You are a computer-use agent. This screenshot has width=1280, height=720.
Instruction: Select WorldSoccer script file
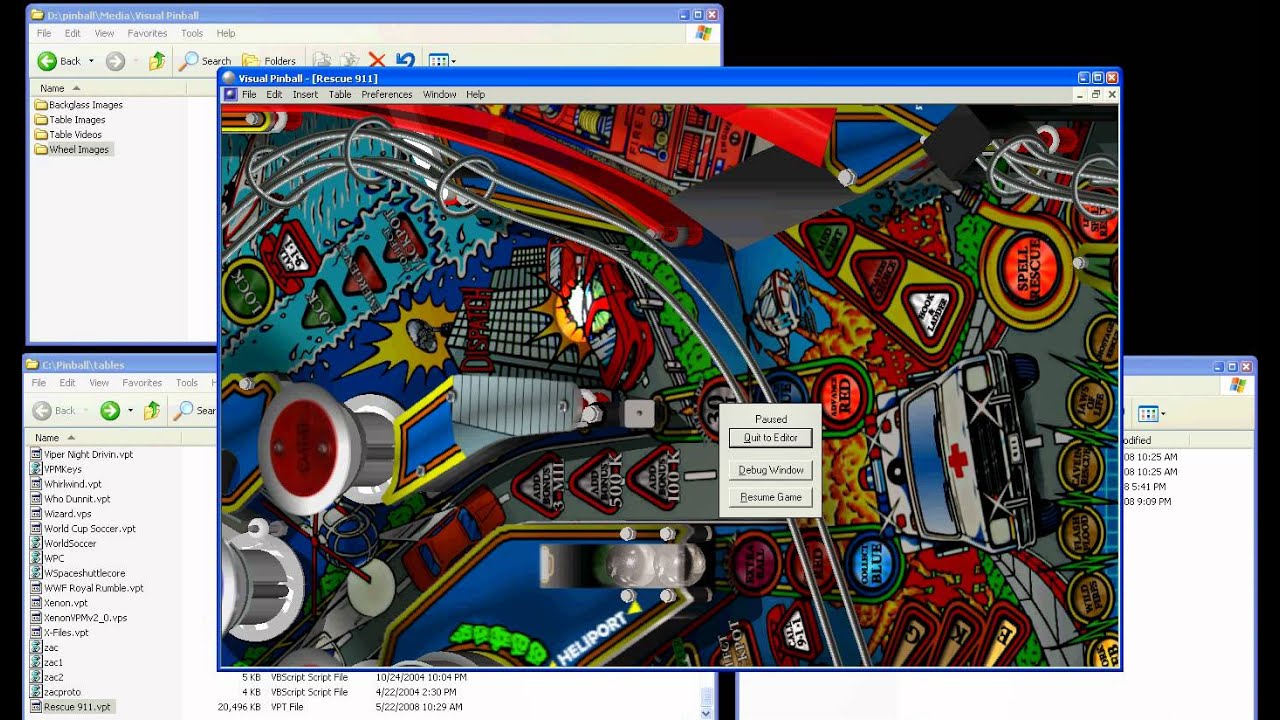(64, 544)
